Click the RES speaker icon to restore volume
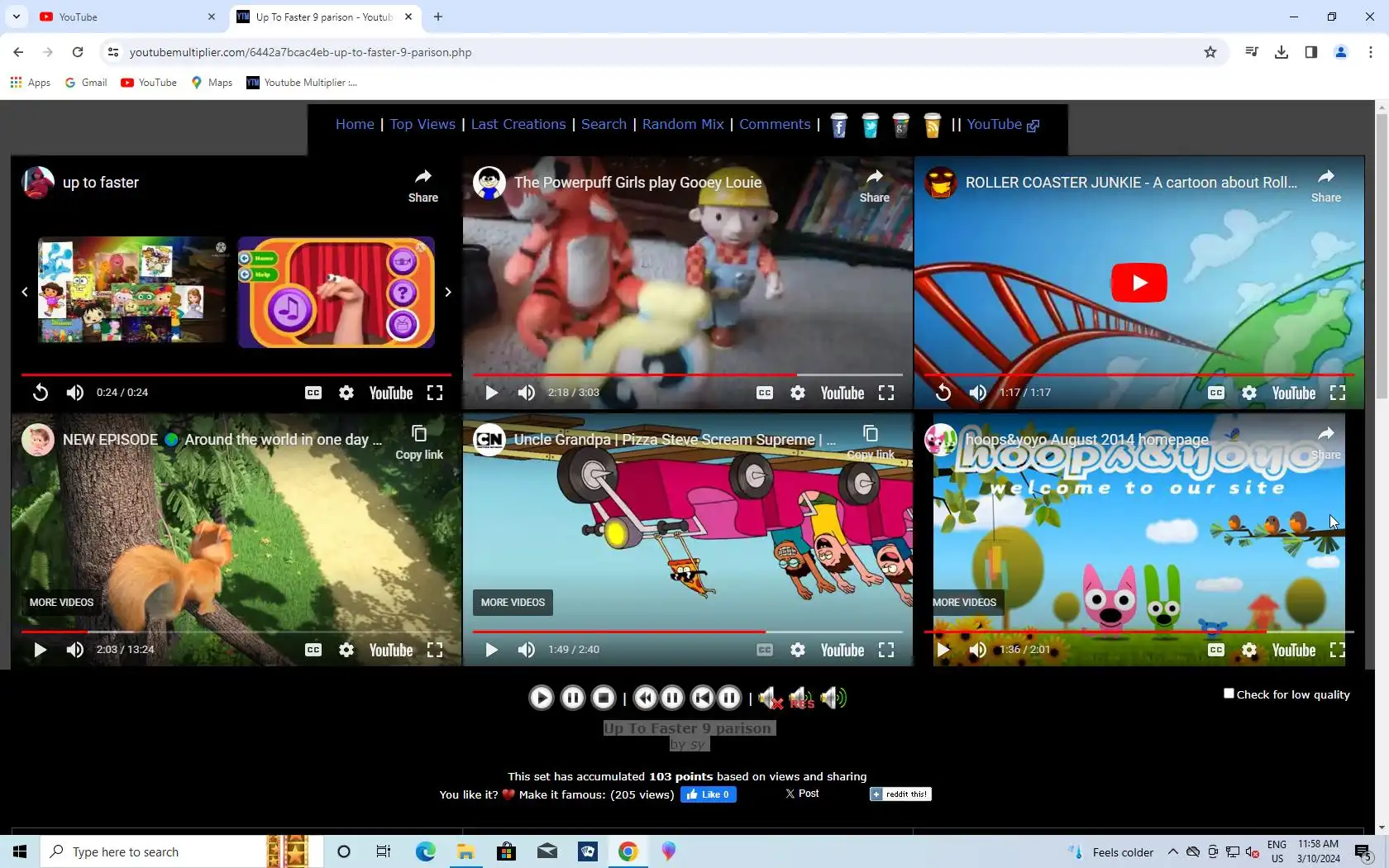The image size is (1389, 868). 801,699
